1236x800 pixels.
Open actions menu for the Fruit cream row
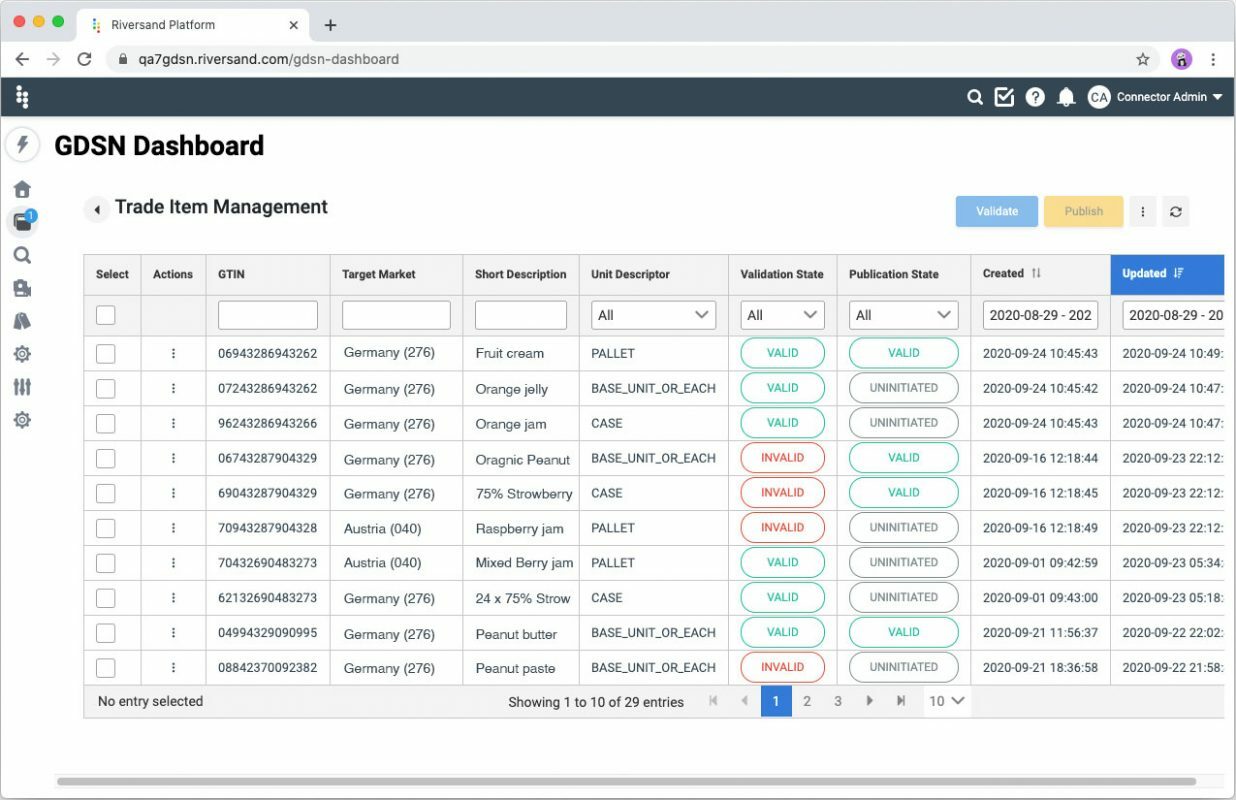click(173, 353)
